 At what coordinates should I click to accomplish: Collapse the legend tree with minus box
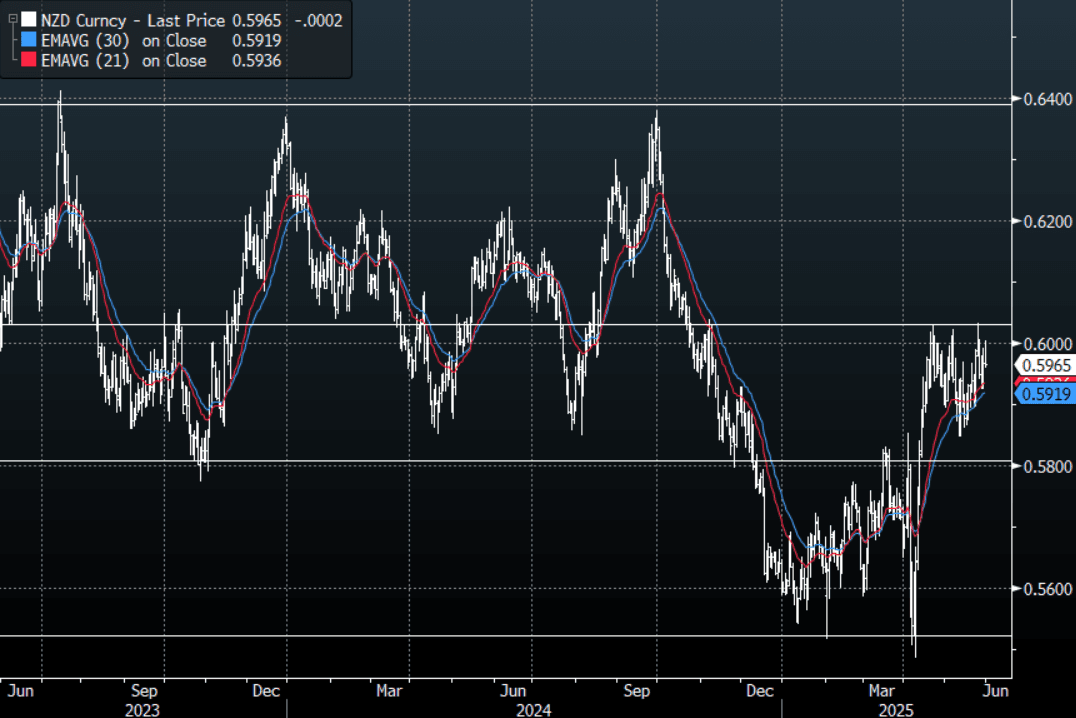coord(12,19)
